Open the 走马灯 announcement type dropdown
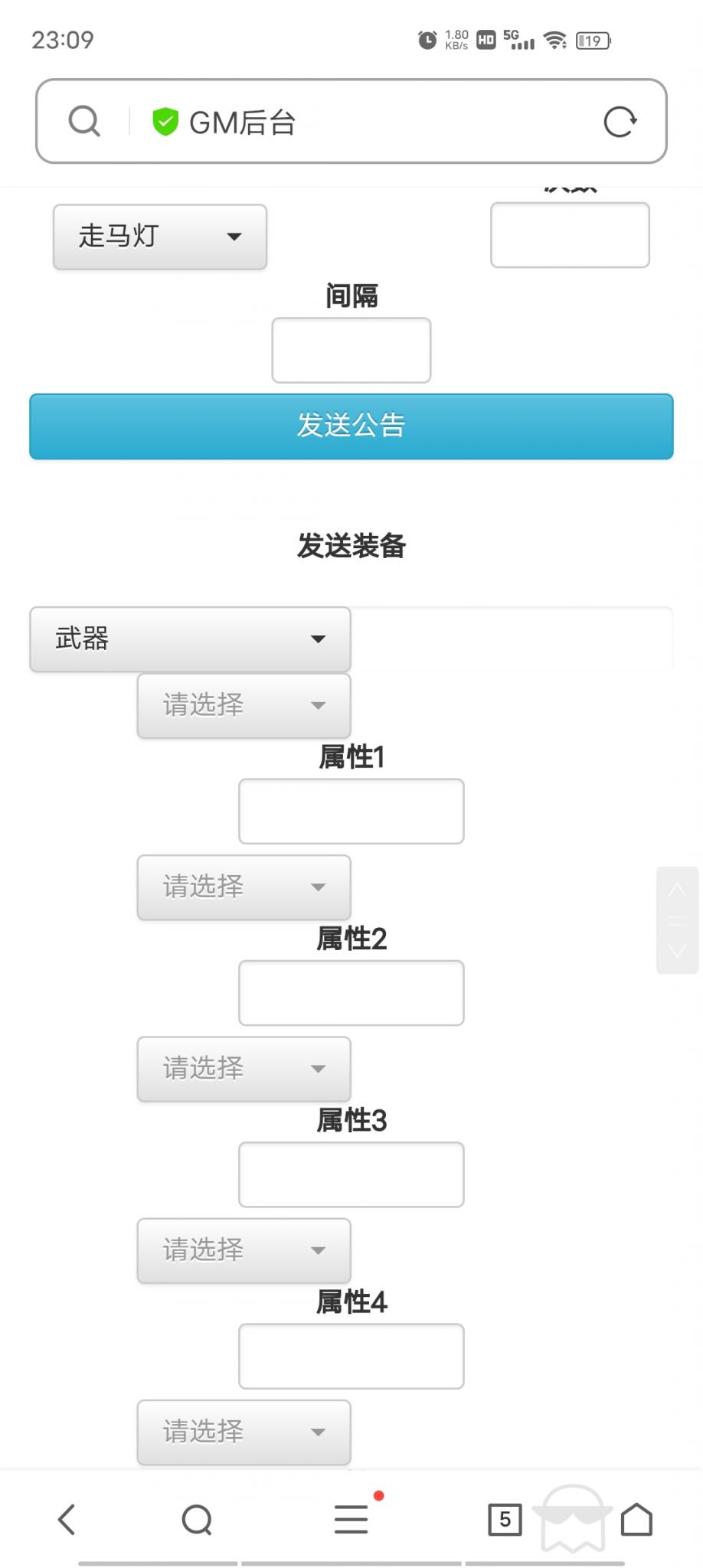This screenshot has height=1568, width=703. (159, 237)
